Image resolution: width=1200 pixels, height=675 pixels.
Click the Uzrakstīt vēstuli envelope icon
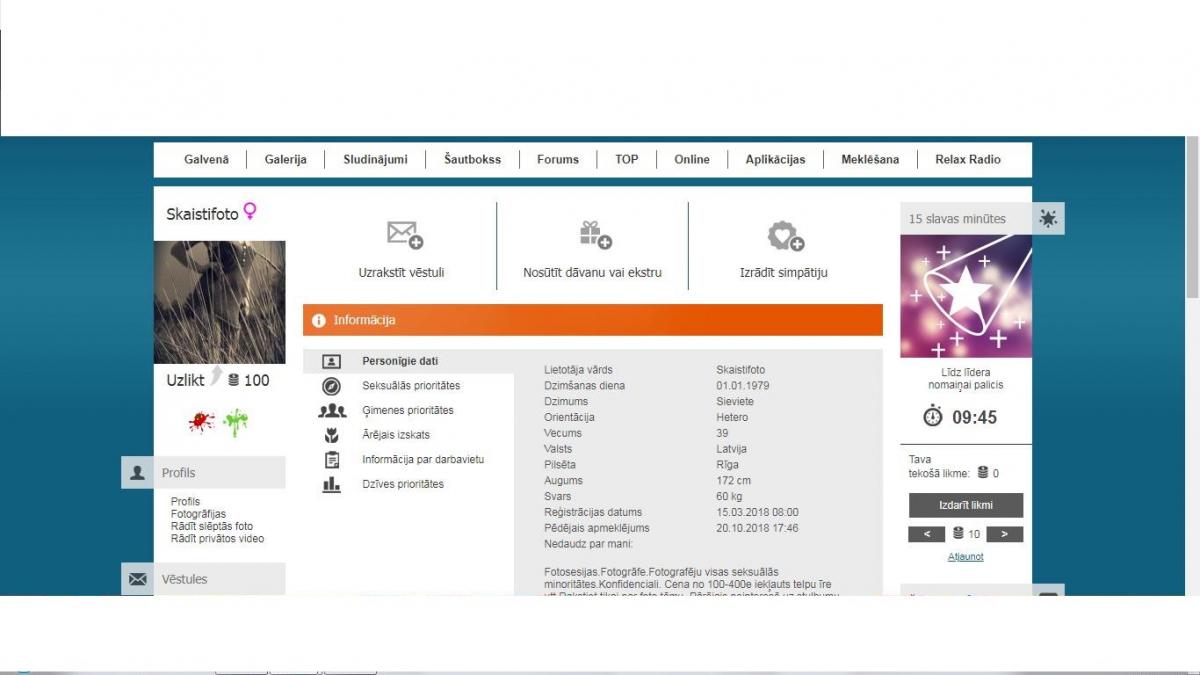tap(404, 235)
